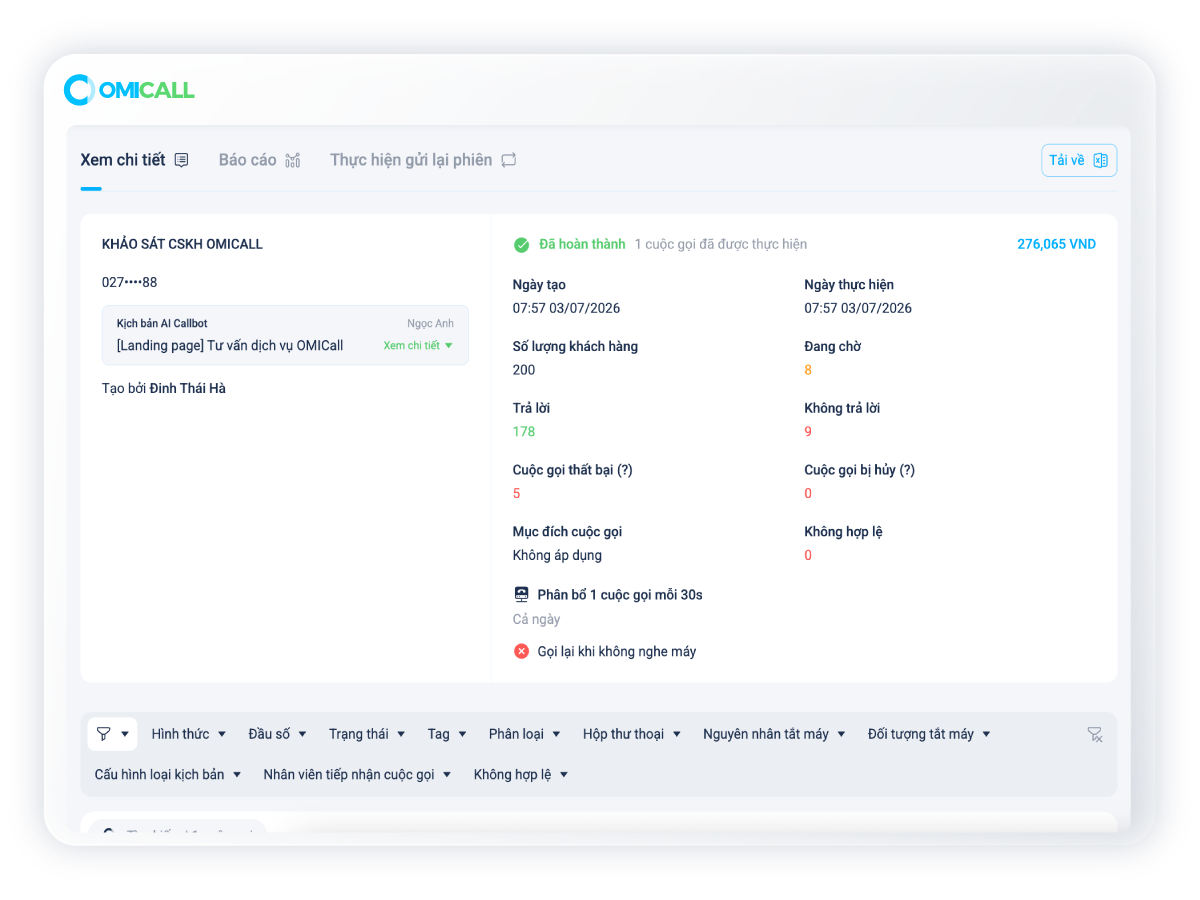1200x900 pixels.
Task: Click the Không trả lời value 9
Action: (x=808, y=432)
